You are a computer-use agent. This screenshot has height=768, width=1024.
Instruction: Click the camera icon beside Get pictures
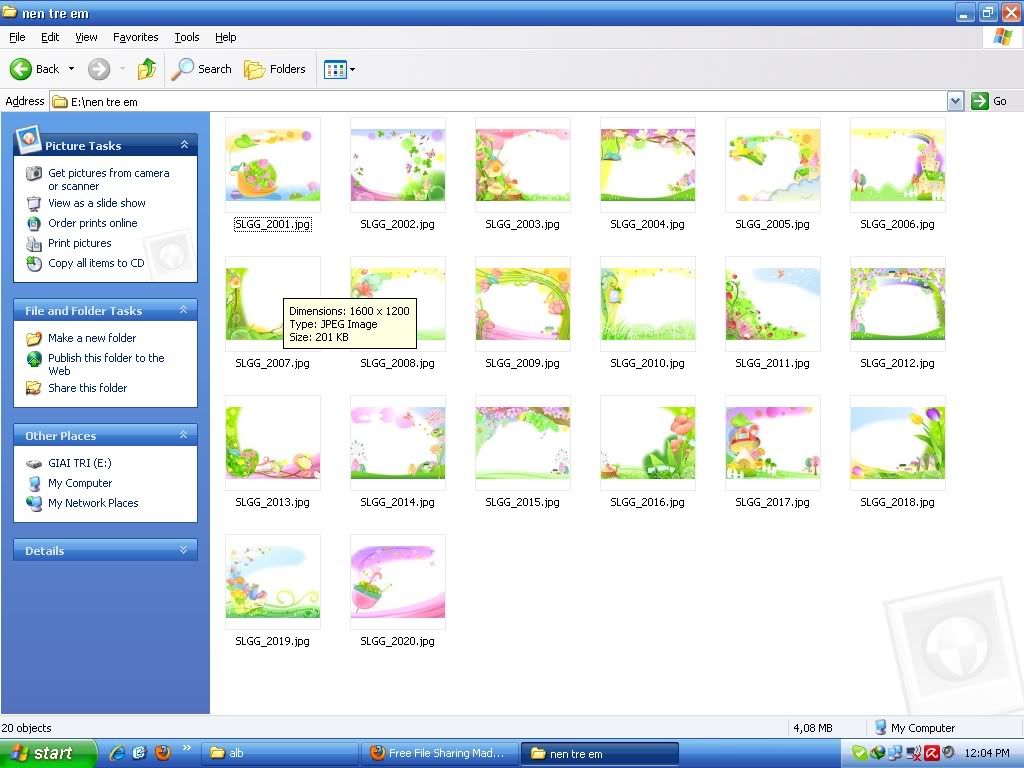pos(34,174)
